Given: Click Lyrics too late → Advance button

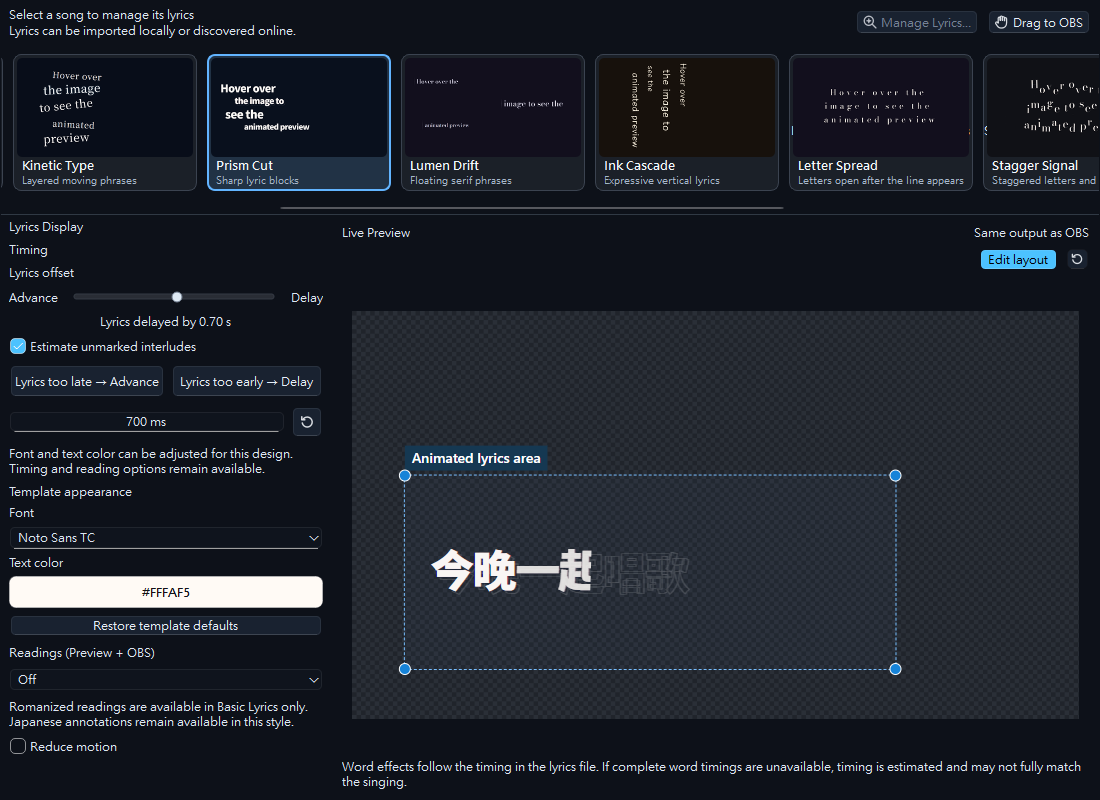Looking at the screenshot, I should 87,382.
